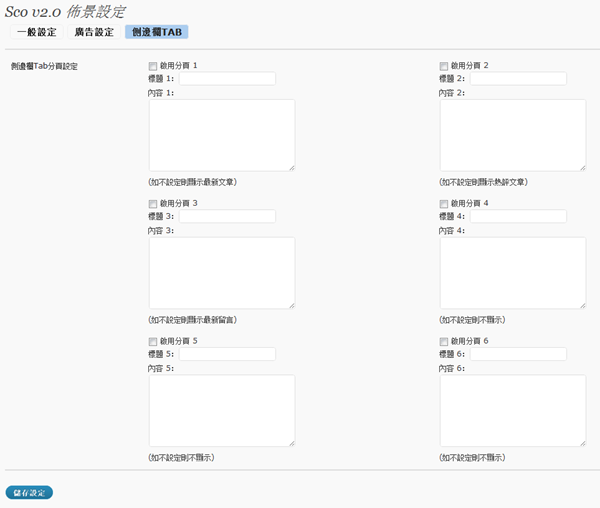Click the hint text (如不設定則顯示最新文章)
600x508 pixels.
192,182
